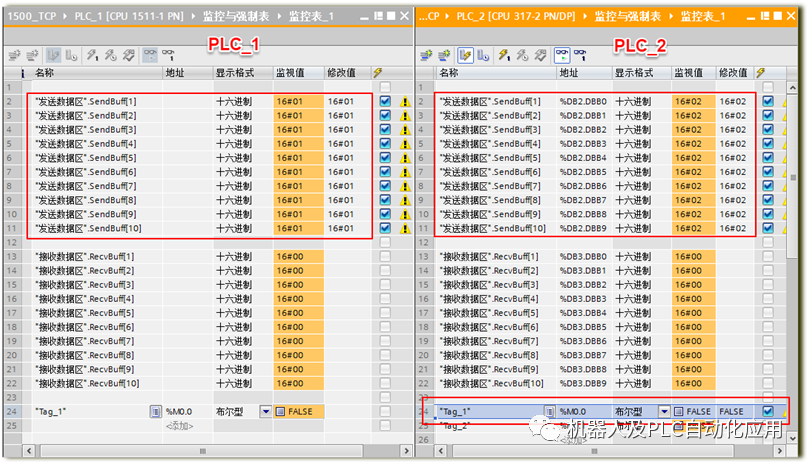Select PLC_1 RecvBuff[6] name cell
The image size is (809, 464).
85,327
